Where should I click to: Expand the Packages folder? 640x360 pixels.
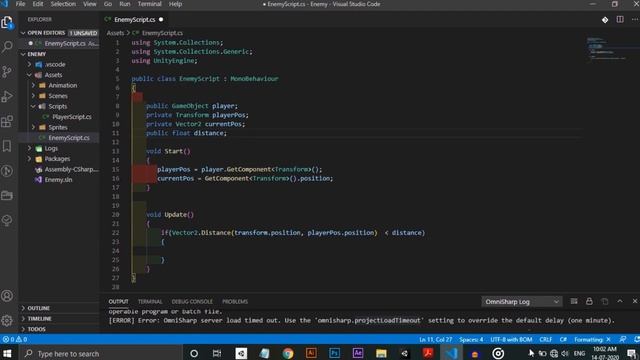(x=29, y=159)
